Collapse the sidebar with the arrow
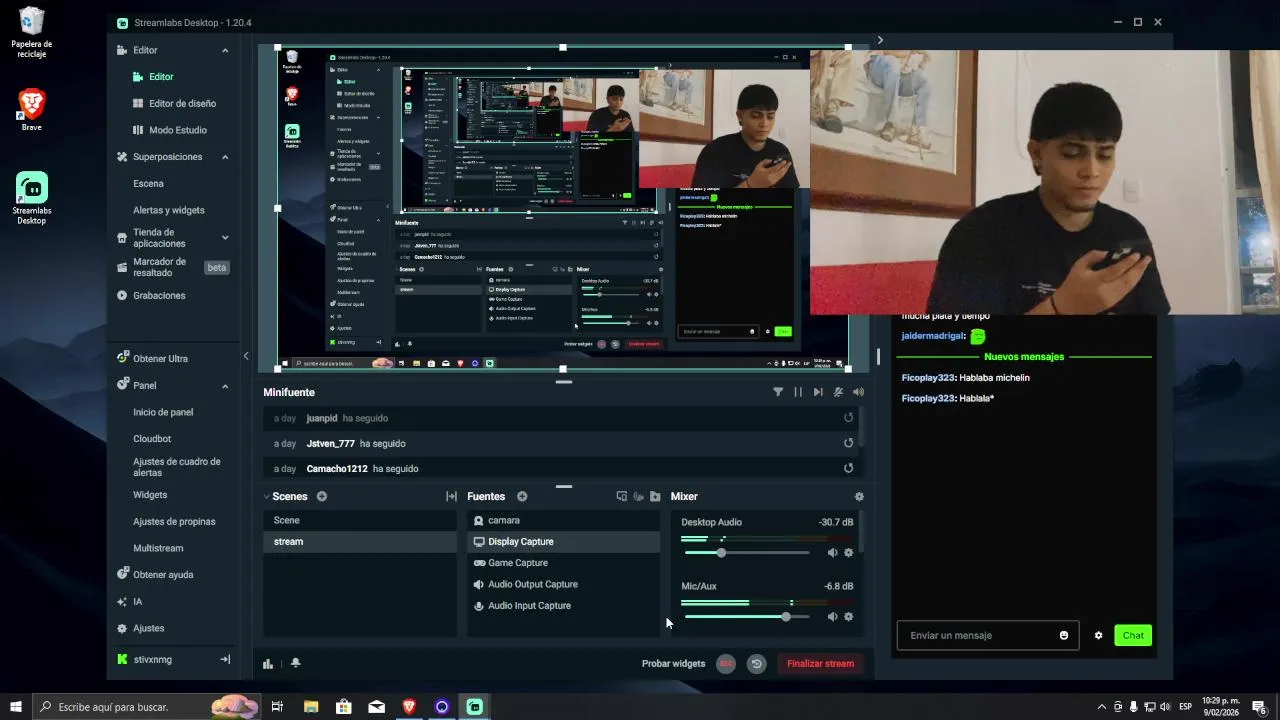This screenshot has height=720, width=1280. click(246, 356)
